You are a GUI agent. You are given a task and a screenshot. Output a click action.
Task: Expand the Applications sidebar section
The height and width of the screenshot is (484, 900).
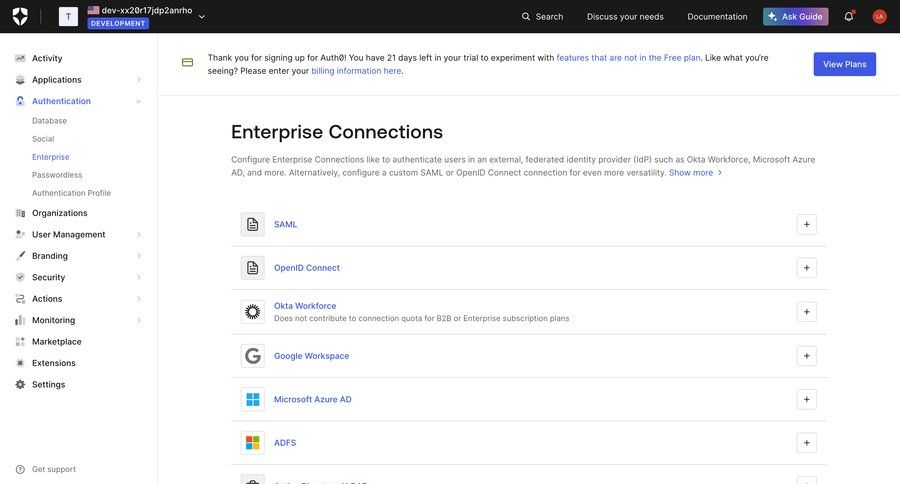(x=138, y=80)
